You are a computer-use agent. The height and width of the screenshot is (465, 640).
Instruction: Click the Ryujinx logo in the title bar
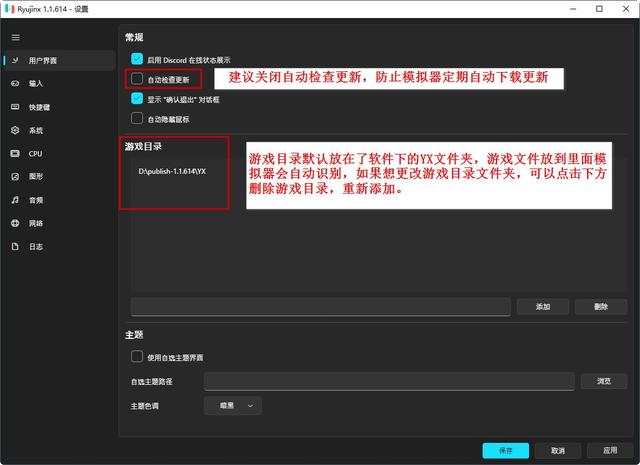pos(9,9)
